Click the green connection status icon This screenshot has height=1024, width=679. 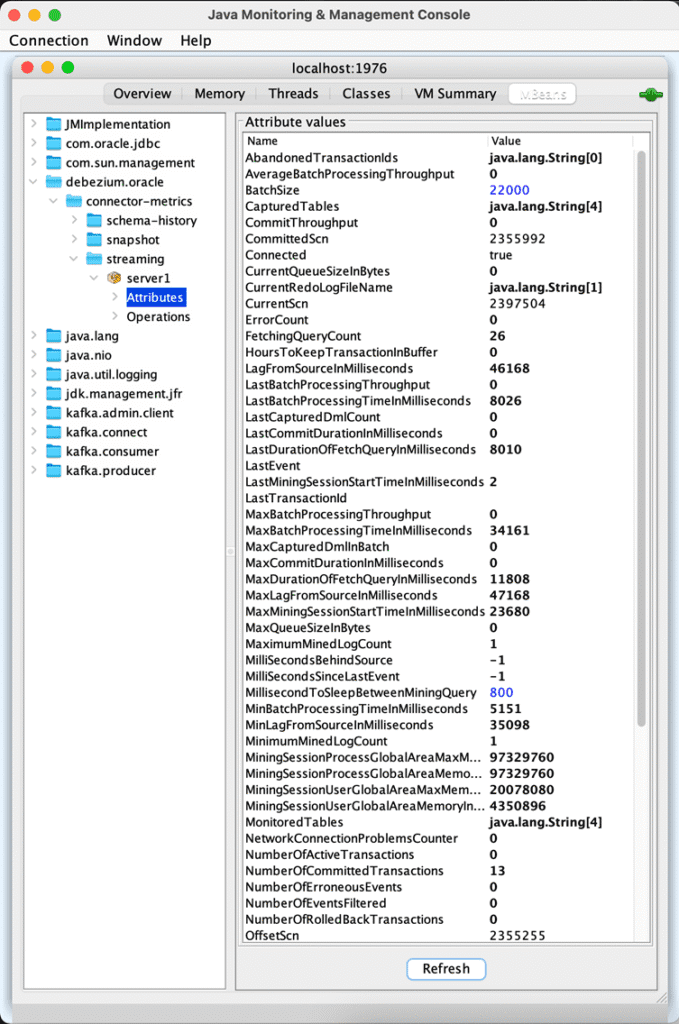coord(651,95)
